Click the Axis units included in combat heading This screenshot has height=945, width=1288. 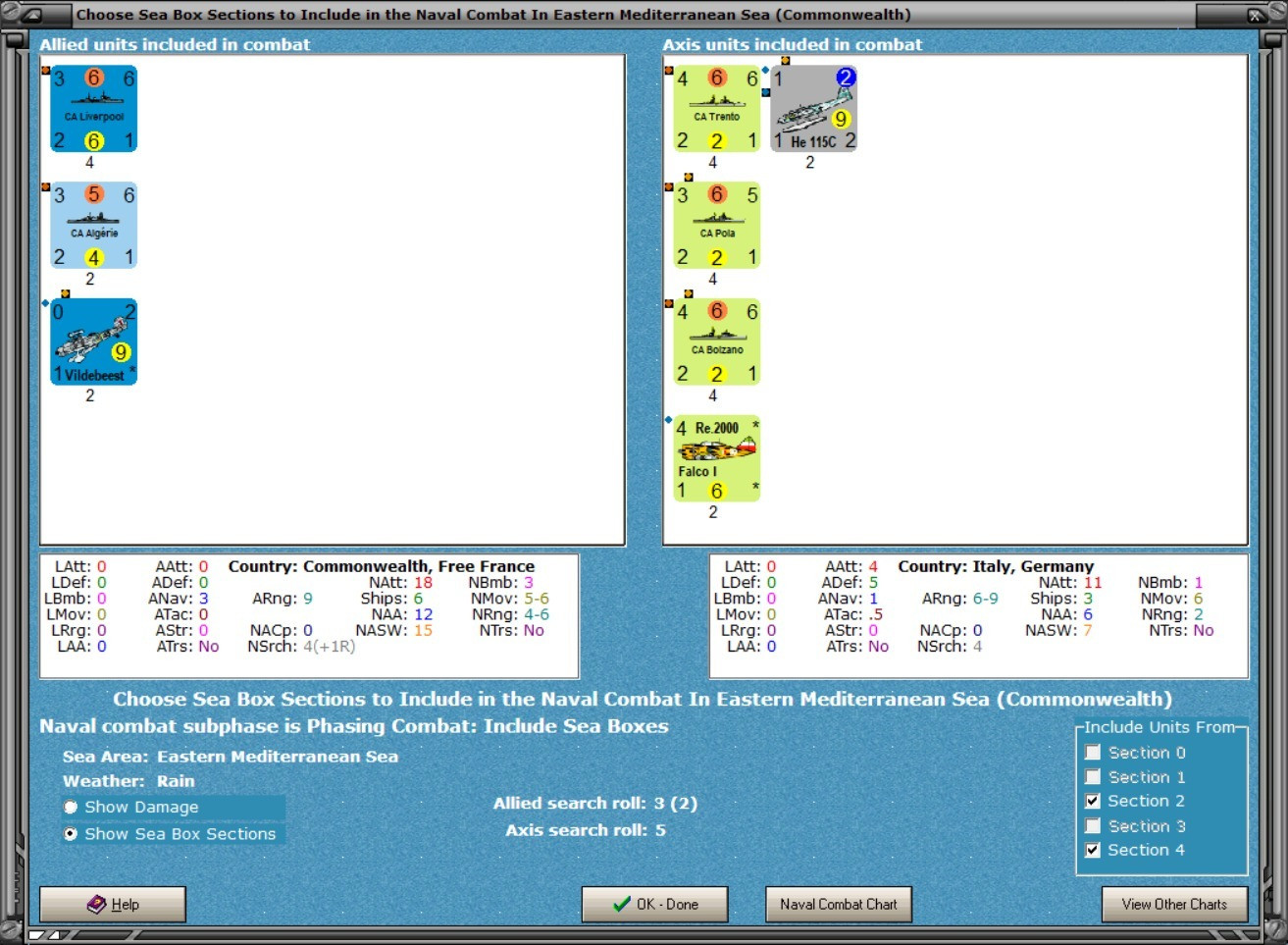coord(793,44)
